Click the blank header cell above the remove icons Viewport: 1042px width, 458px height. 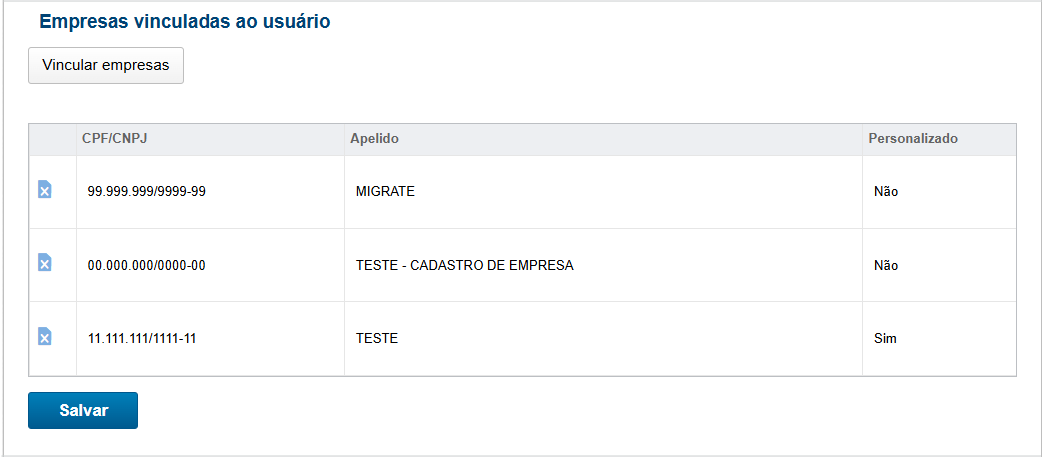click(53, 139)
